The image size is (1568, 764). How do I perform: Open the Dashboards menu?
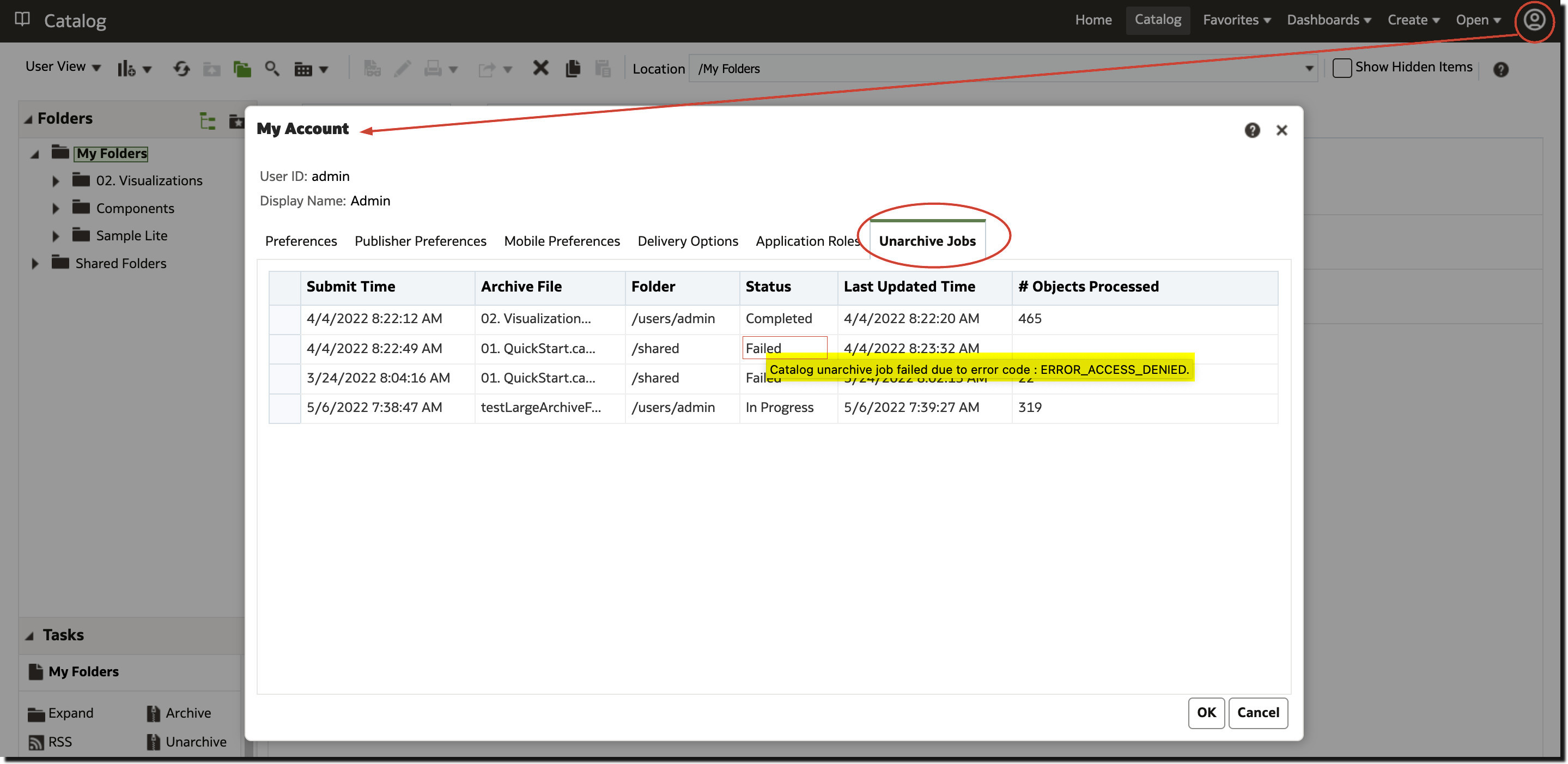point(1328,20)
